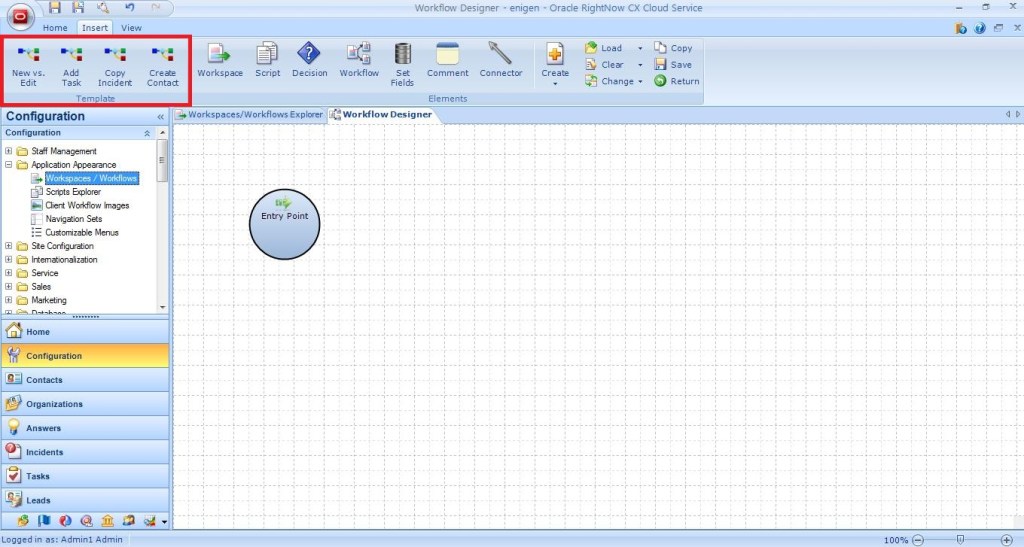The width and height of the screenshot is (1024, 547).
Task: Add a Set Fields element
Action: pos(402,65)
